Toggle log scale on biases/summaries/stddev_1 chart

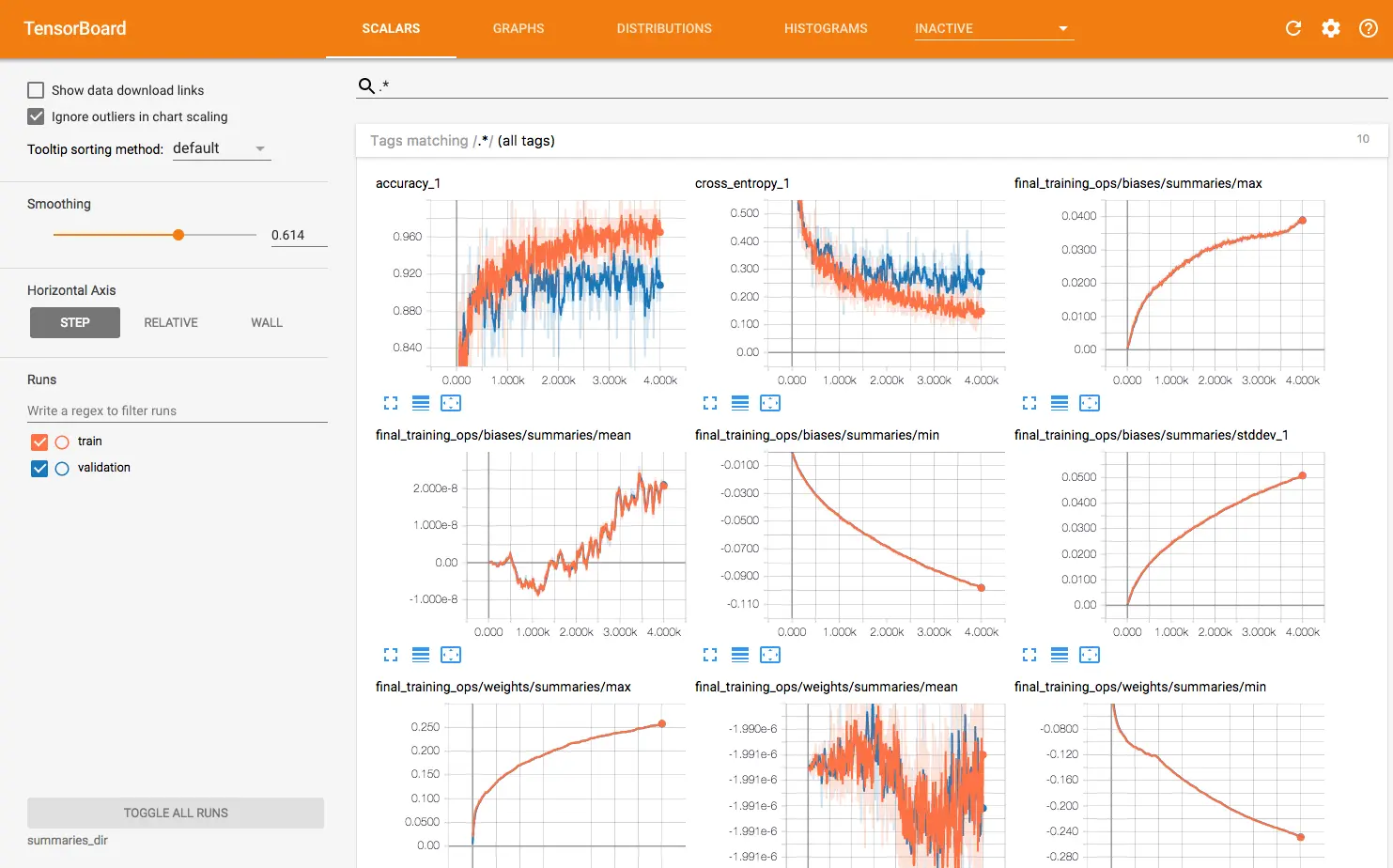1060,655
